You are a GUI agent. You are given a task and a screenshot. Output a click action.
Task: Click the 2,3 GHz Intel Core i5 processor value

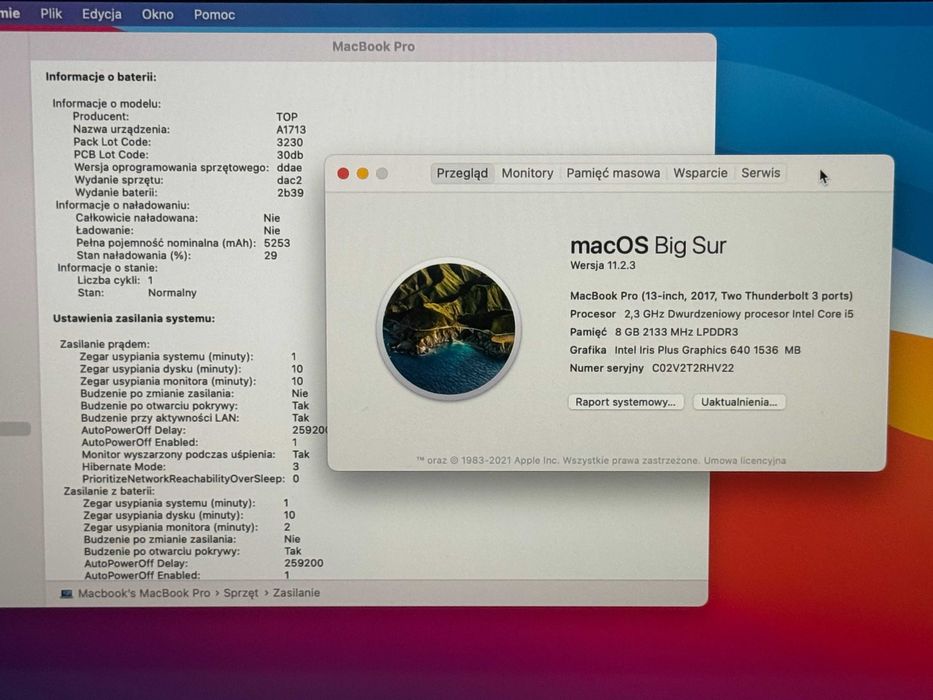pos(738,314)
